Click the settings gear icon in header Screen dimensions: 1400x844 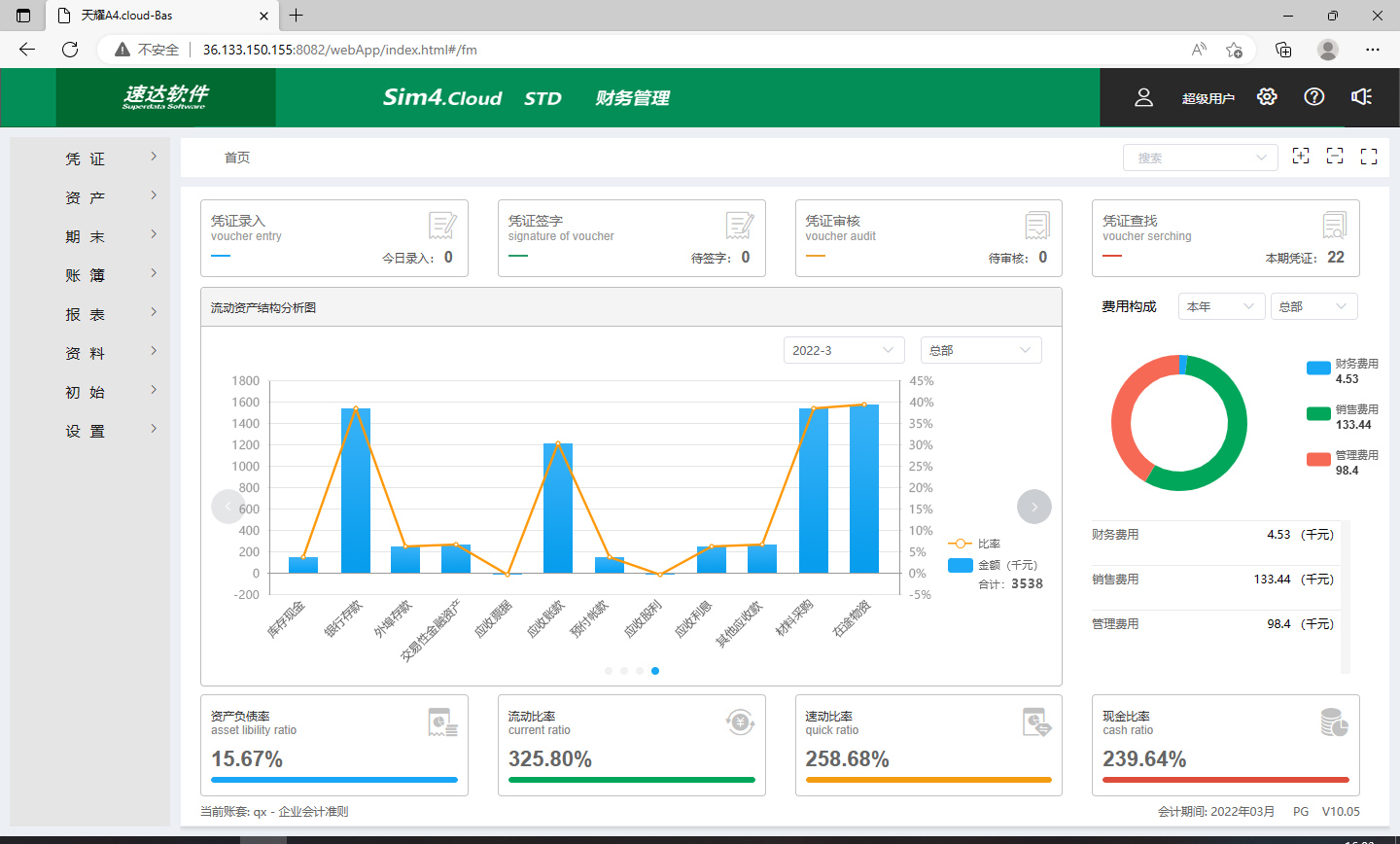point(1266,96)
